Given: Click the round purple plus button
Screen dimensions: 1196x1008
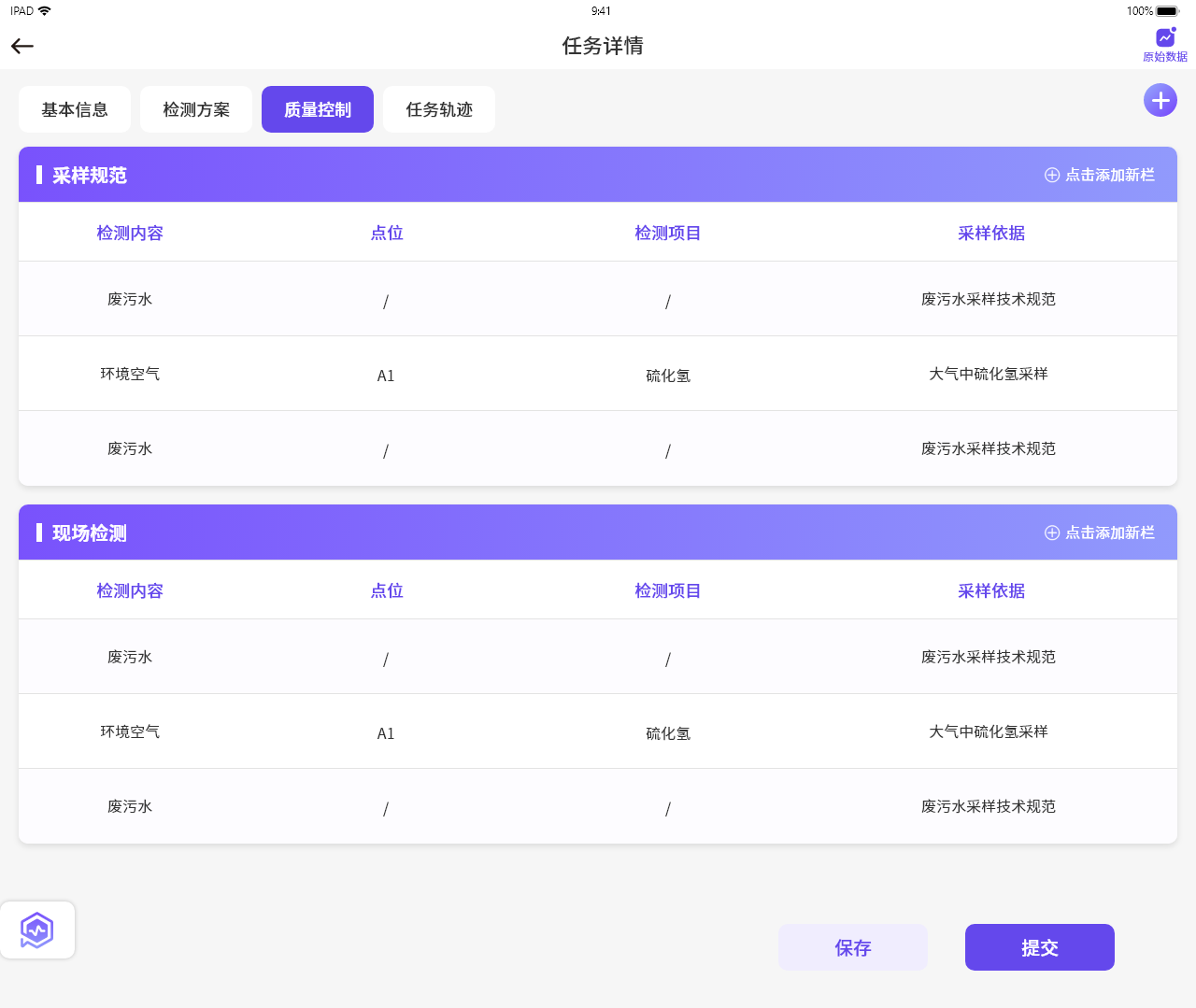Looking at the screenshot, I should [1160, 100].
